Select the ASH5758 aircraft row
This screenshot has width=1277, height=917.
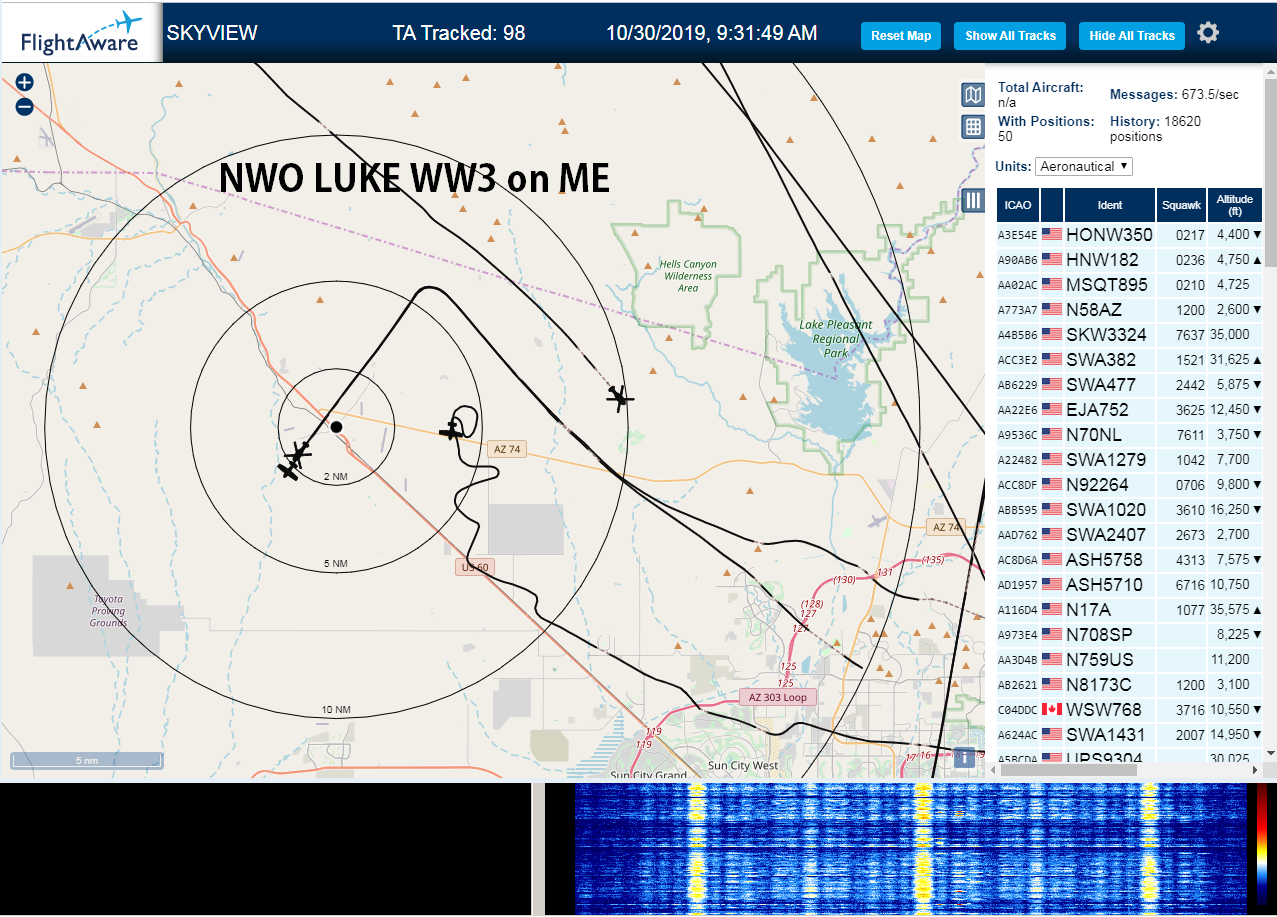click(1129, 559)
